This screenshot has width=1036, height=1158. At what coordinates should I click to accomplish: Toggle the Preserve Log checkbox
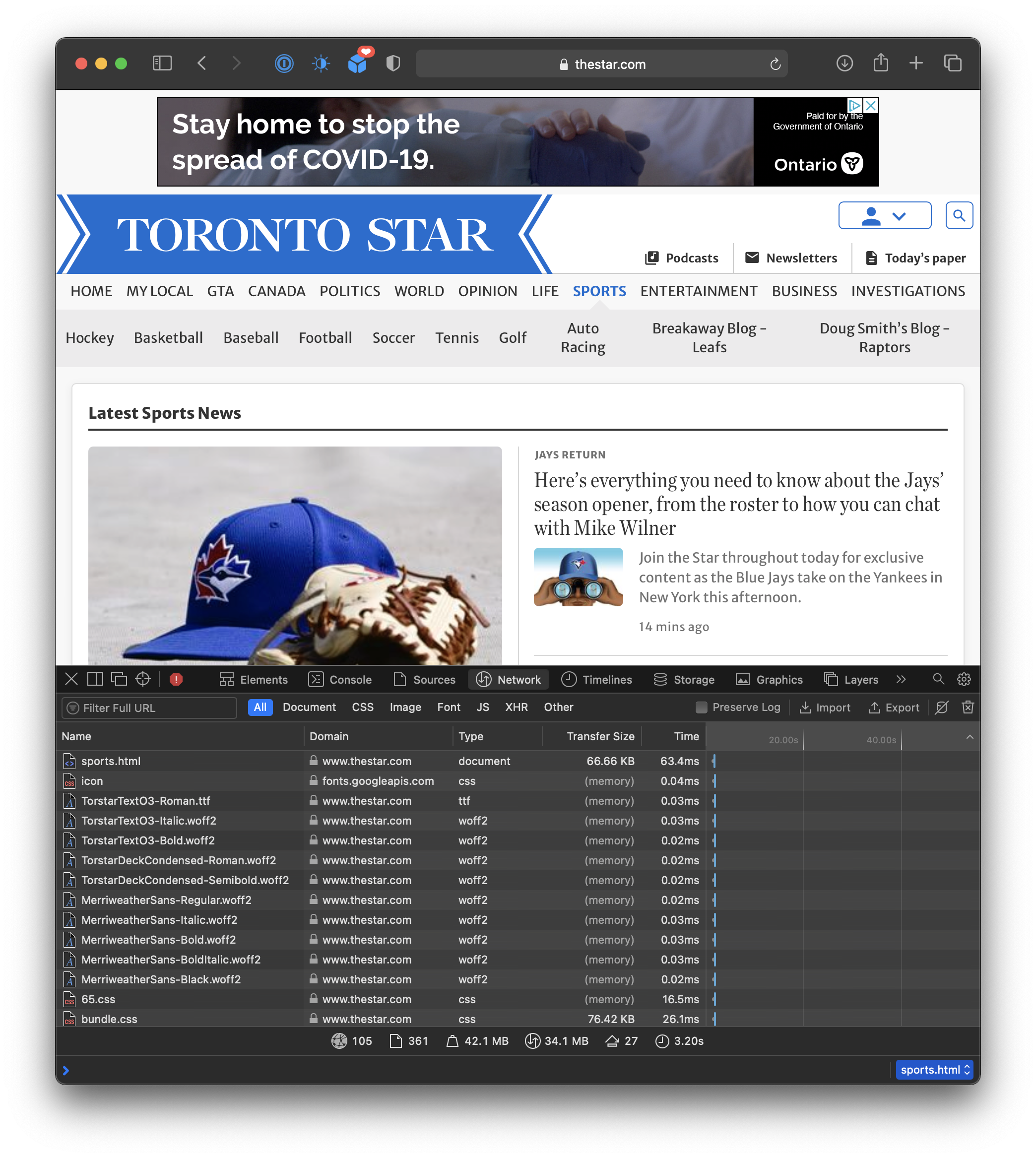701,707
